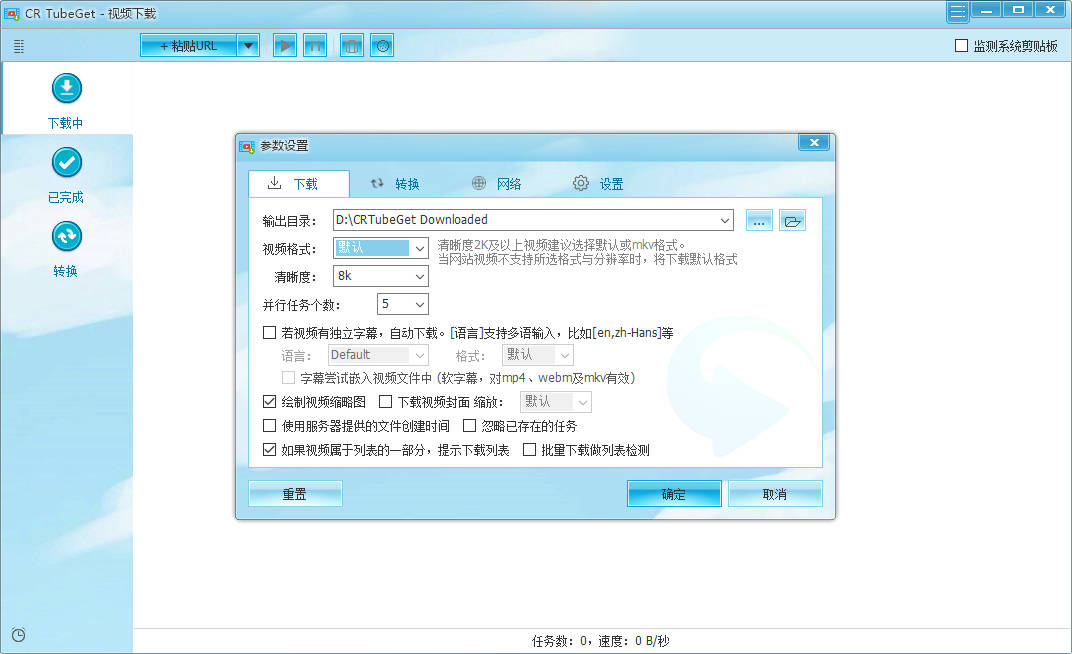The height and width of the screenshot is (654, 1072).
Task: Enable 批量下载做列表检测 checkbox
Action: point(529,450)
